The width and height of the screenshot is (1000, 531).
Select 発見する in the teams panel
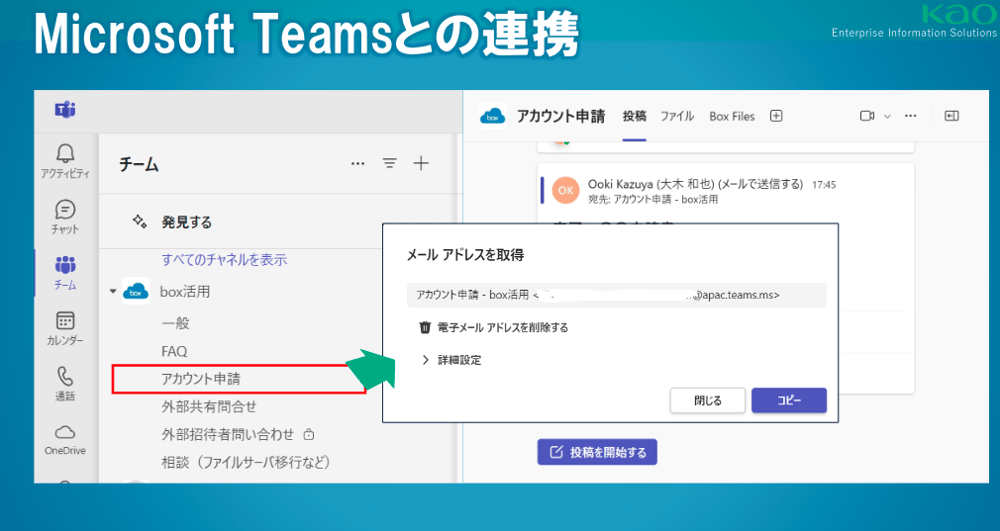point(187,222)
